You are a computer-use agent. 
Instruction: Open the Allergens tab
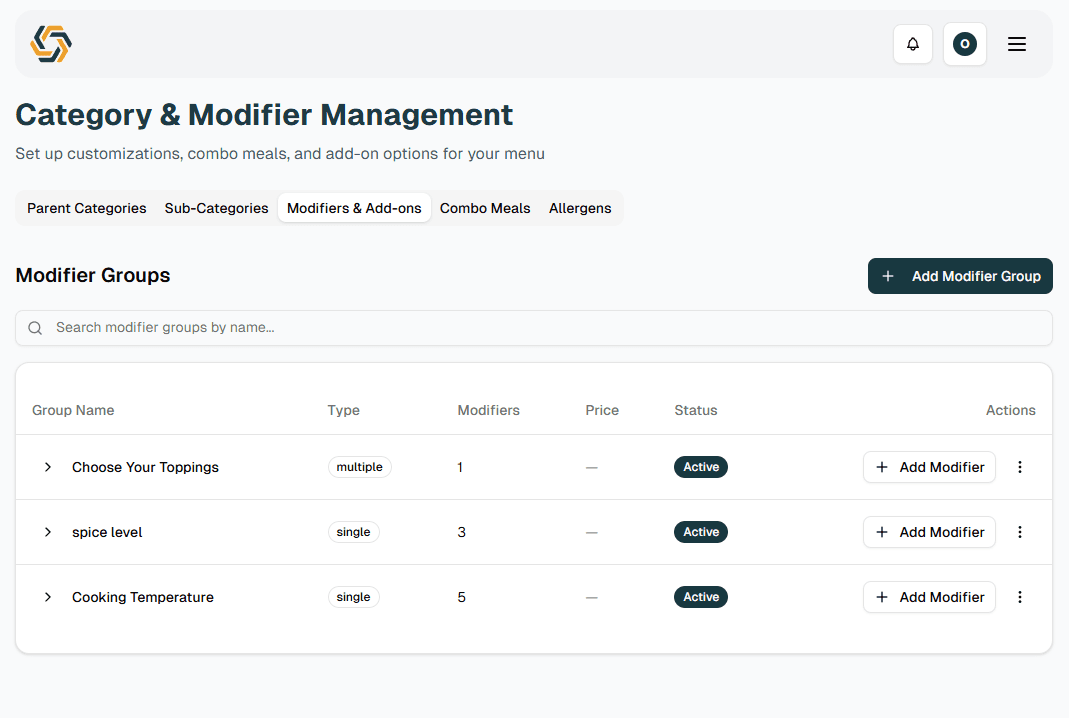(x=580, y=208)
